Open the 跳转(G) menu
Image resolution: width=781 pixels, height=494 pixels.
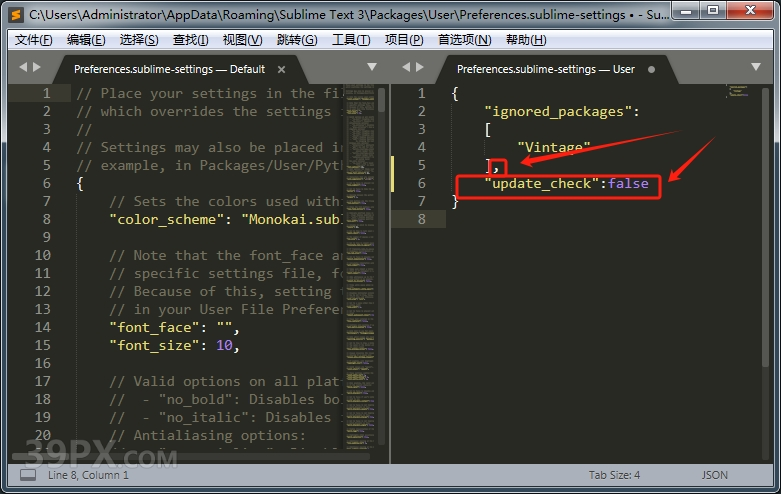297,40
